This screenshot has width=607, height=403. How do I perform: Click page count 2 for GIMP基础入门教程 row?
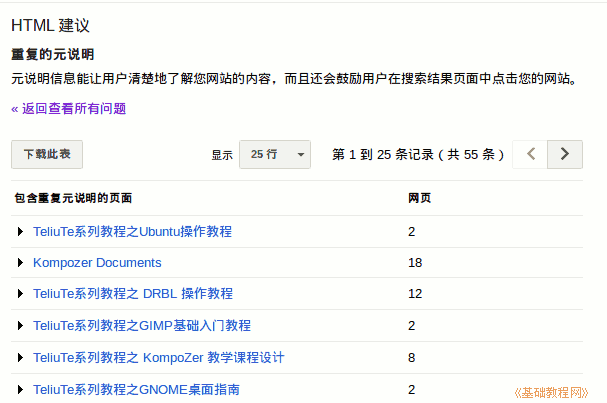(x=412, y=326)
